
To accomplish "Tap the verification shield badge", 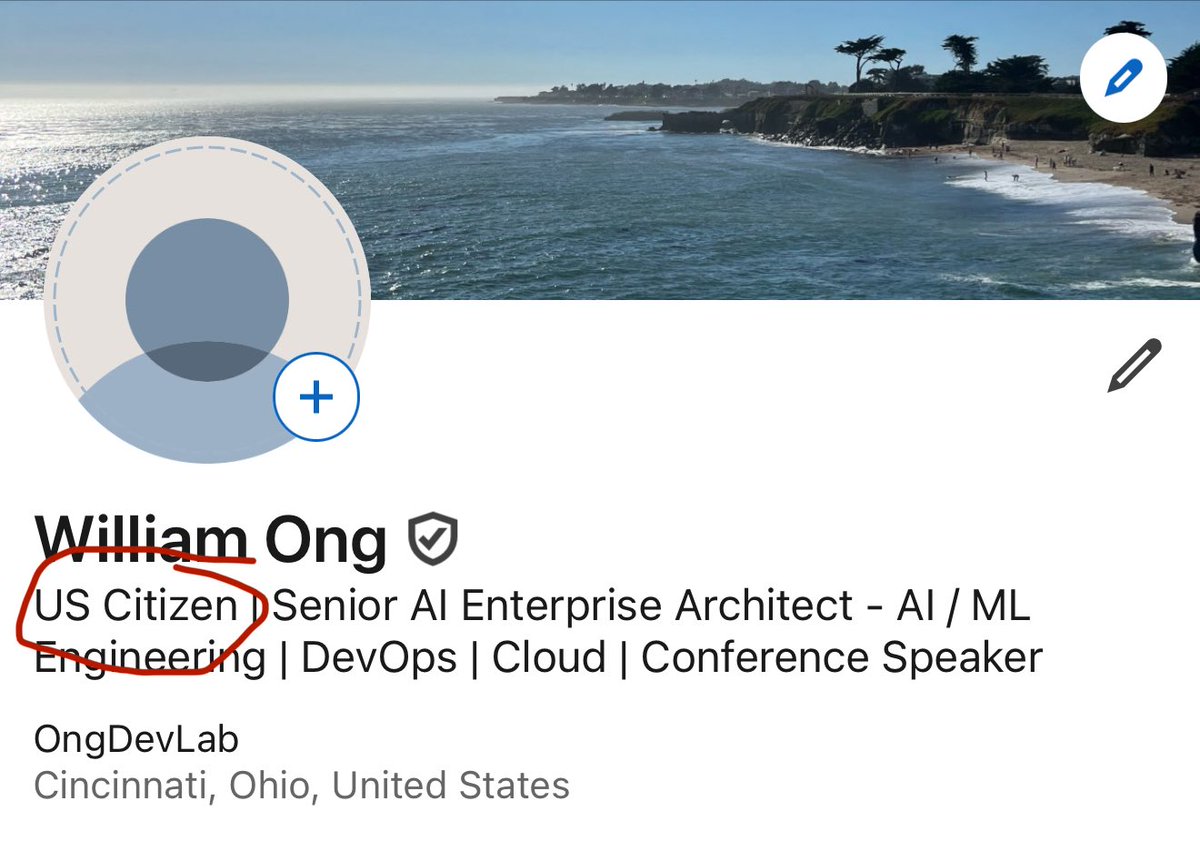I will (433, 539).
